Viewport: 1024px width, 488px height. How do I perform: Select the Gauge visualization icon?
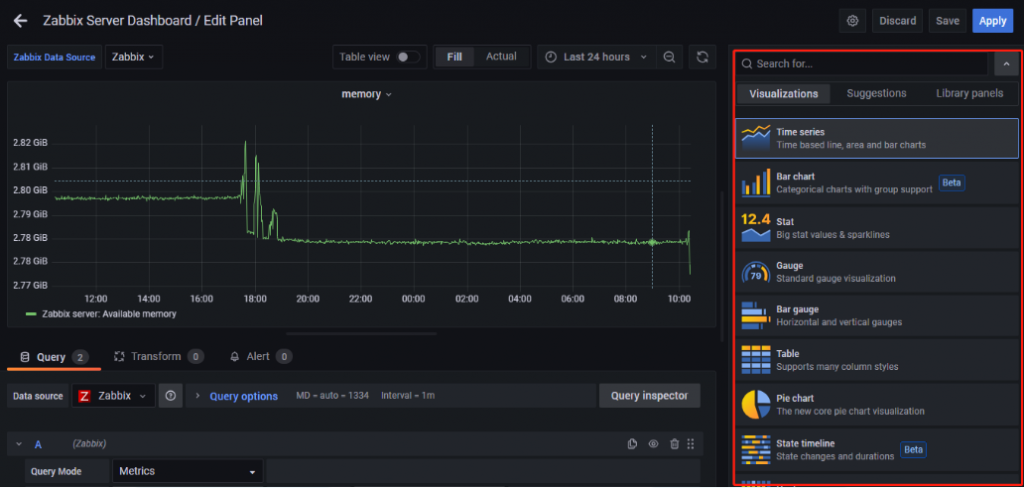click(756, 272)
